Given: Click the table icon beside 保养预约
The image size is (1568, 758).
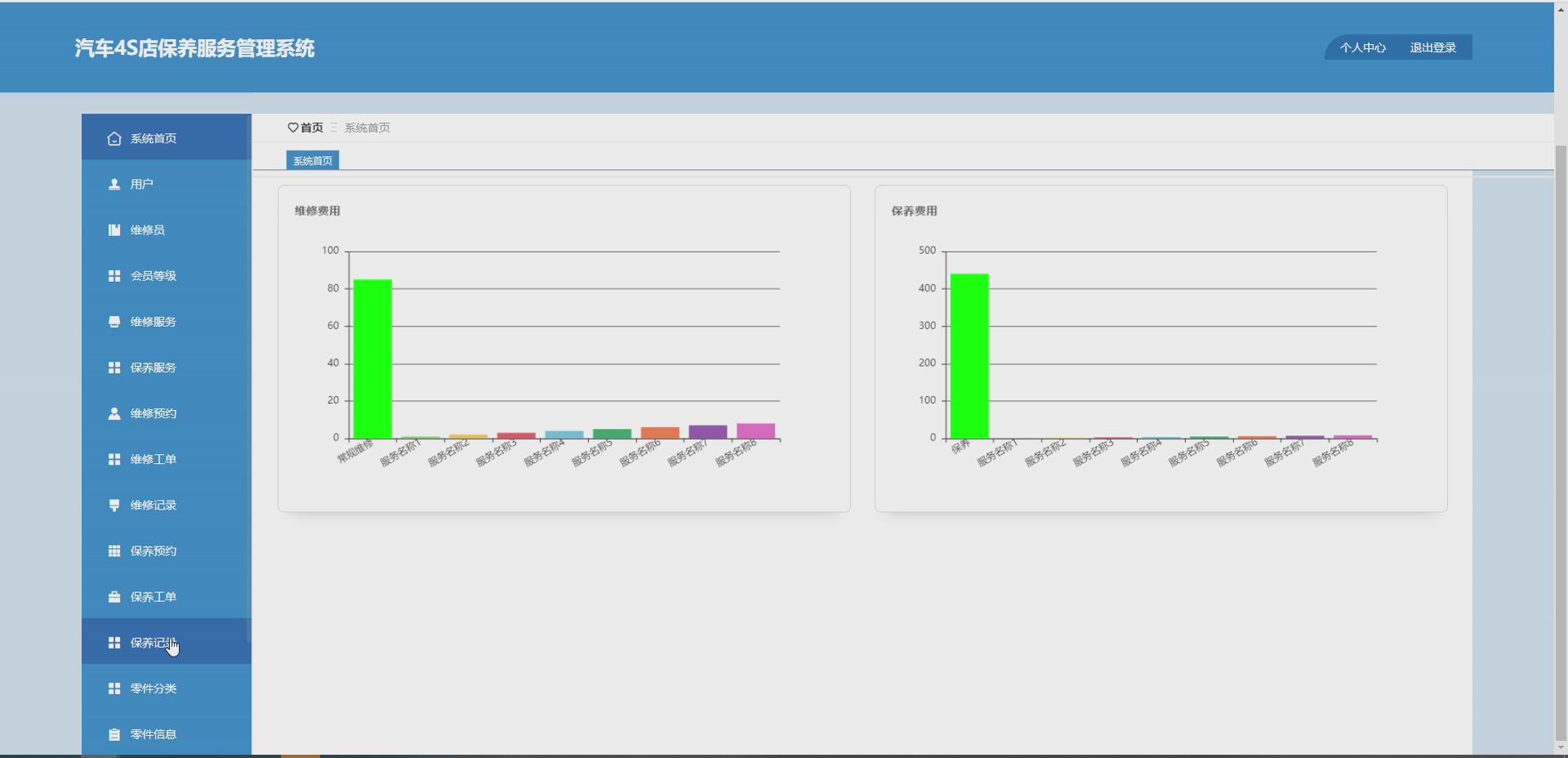Looking at the screenshot, I should [x=114, y=551].
